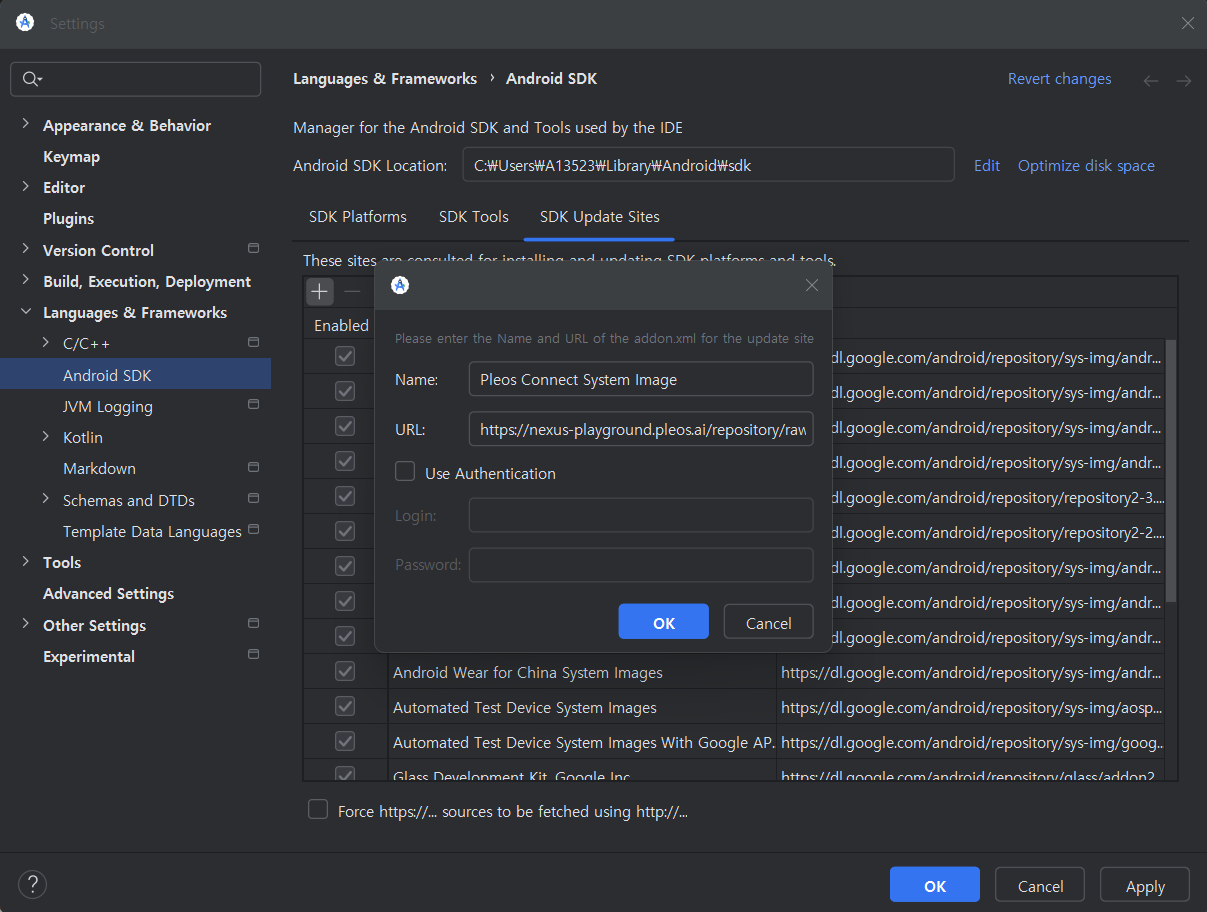The image size is (1207, 912).
Task: Click the help question mark icon
Action: 32,884
